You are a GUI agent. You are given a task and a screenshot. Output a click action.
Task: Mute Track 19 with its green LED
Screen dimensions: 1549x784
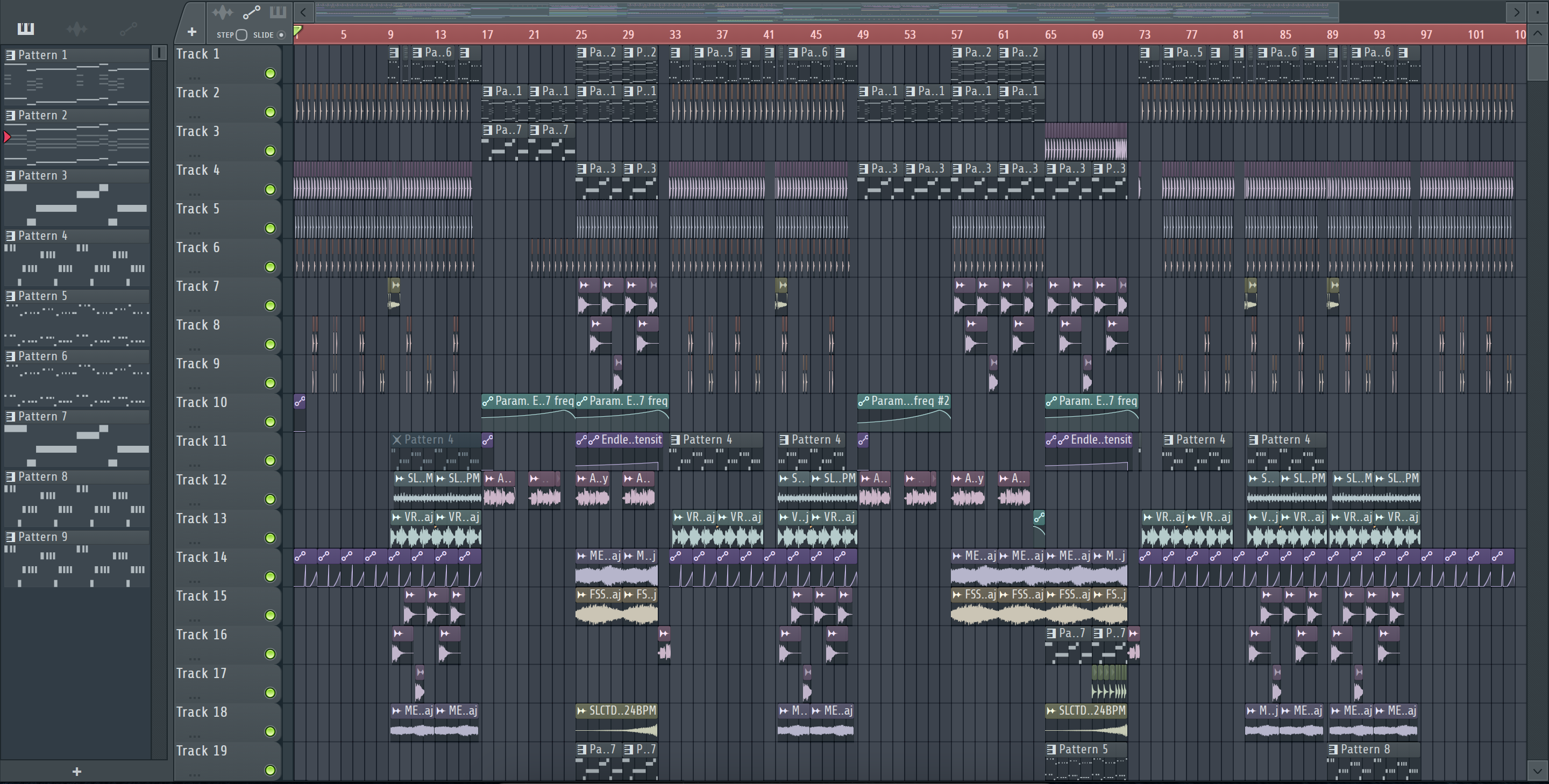click(x=271, y=770)
